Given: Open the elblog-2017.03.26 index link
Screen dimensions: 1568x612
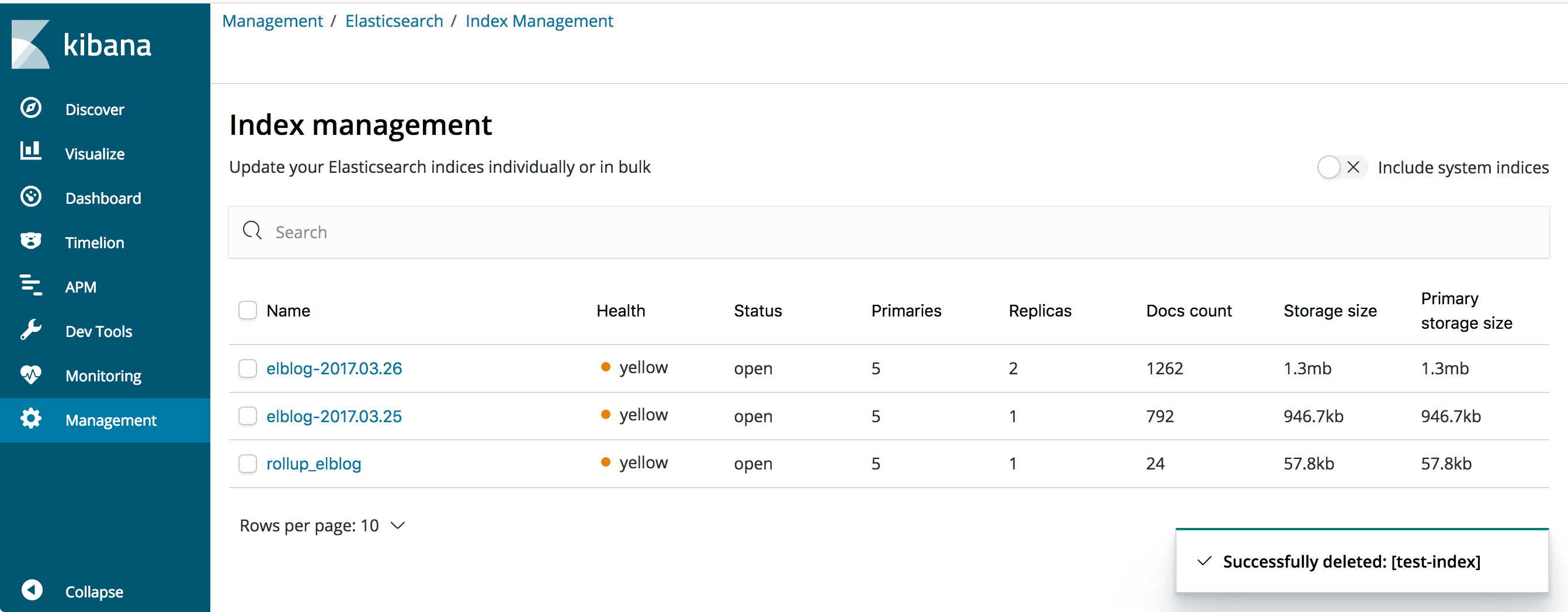Looking at the screenshot, I should tap(334, 368).
